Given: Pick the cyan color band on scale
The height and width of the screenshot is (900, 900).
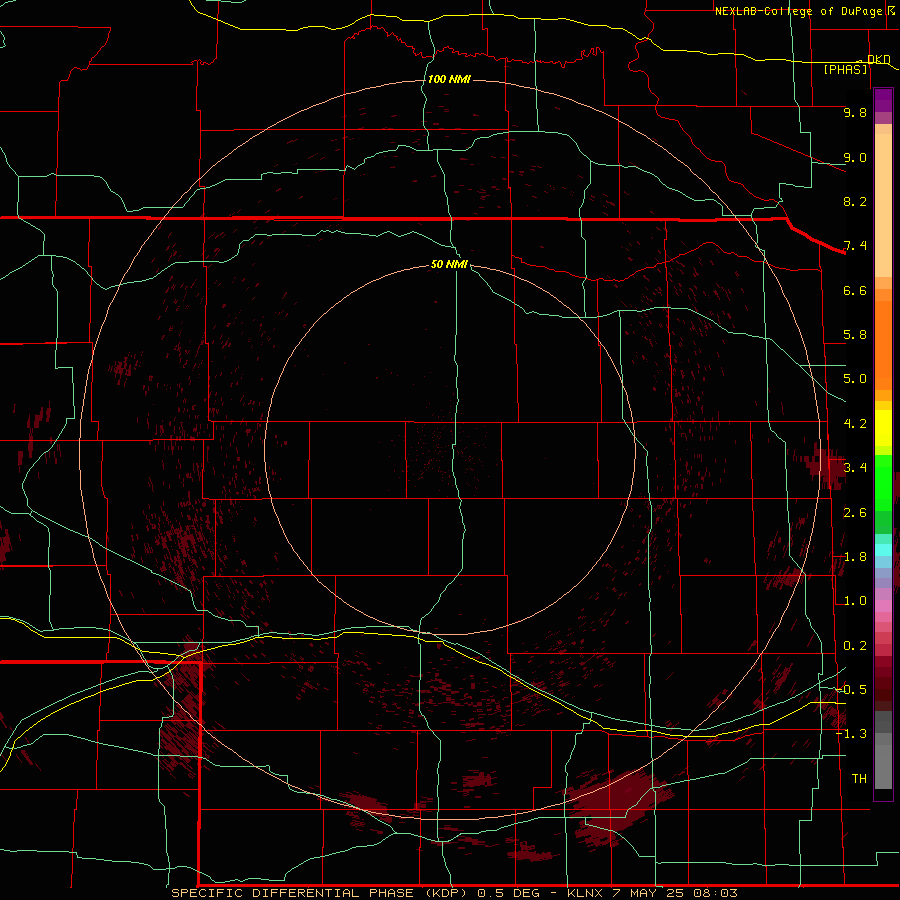Looking at the screenshot, I should point(883,550).
